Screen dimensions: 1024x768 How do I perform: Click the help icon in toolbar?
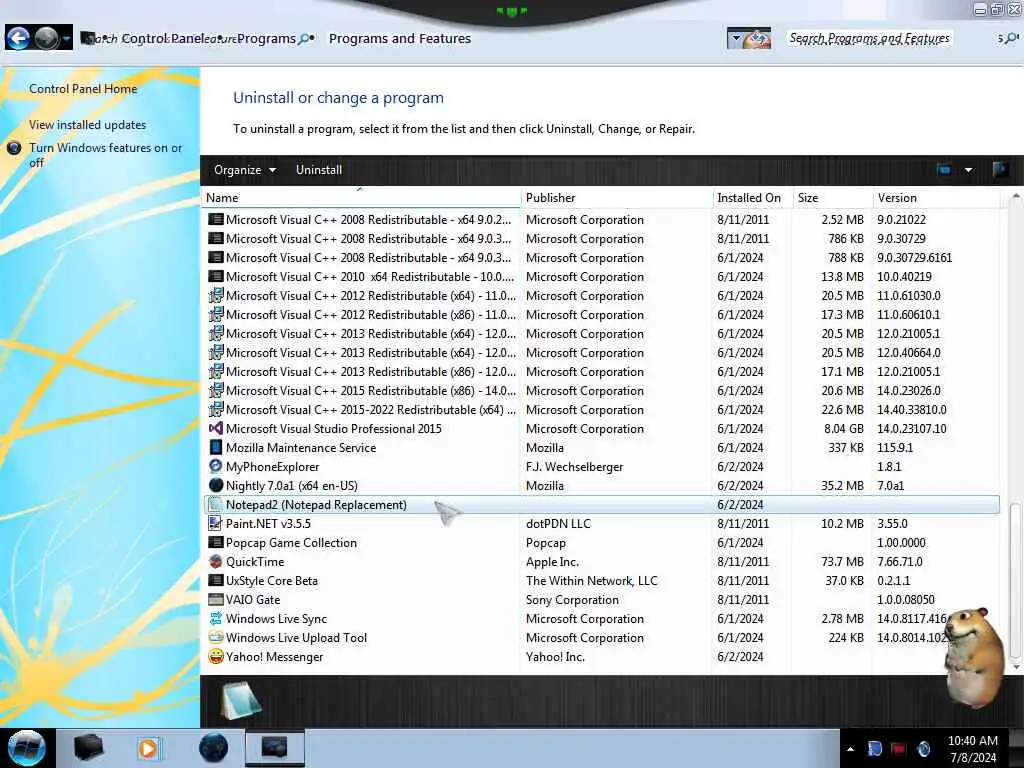tap(999, 170)
